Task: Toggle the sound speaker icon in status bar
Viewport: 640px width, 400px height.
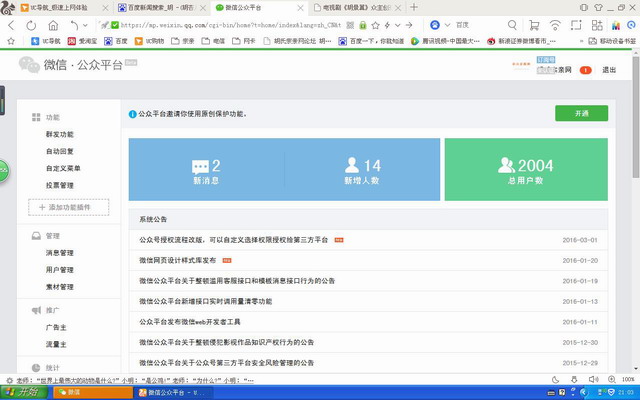Action: click(593, 380)
